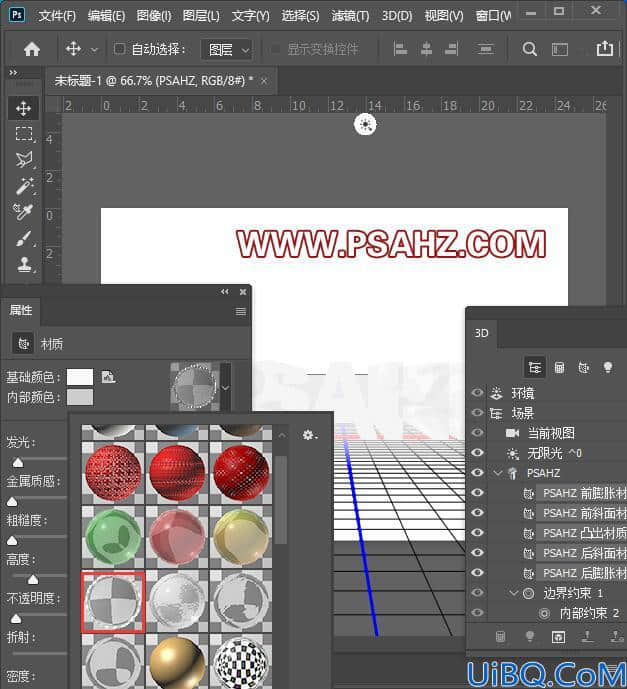The height and width of the screenshot is (689, 627).
Task: Open the 文件(F) menu
Action: (x=57, y=16)
